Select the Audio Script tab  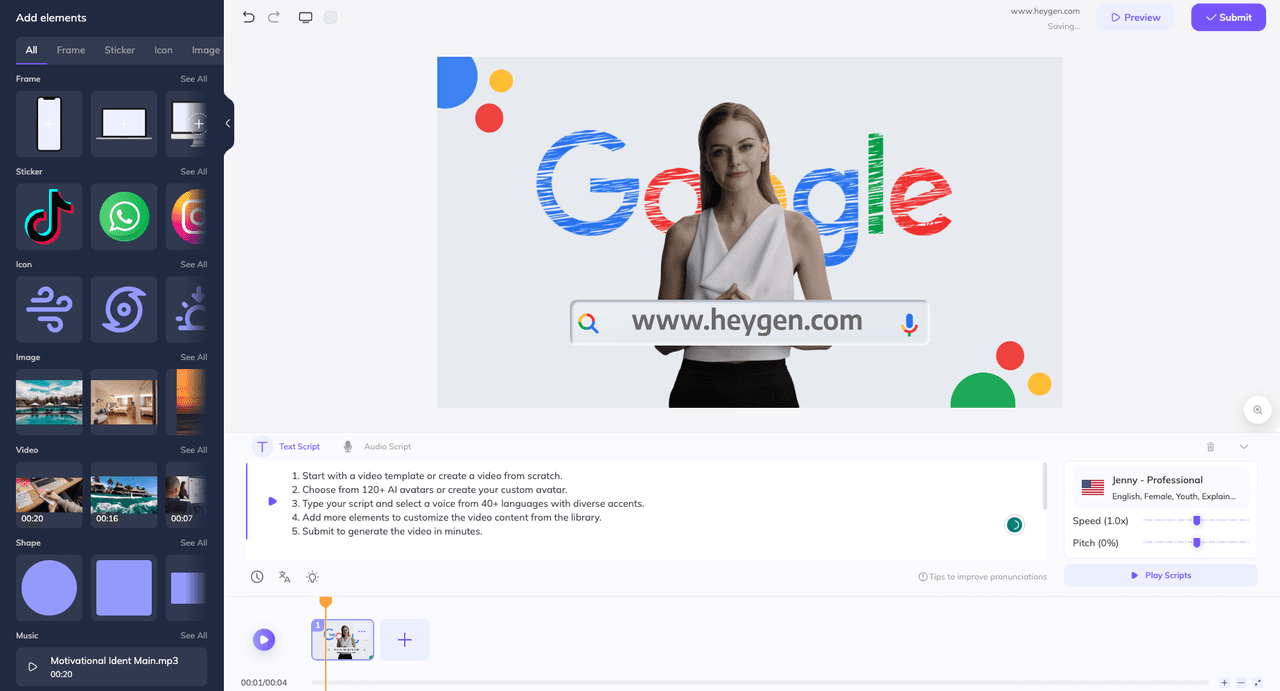[x=377, y=447]
